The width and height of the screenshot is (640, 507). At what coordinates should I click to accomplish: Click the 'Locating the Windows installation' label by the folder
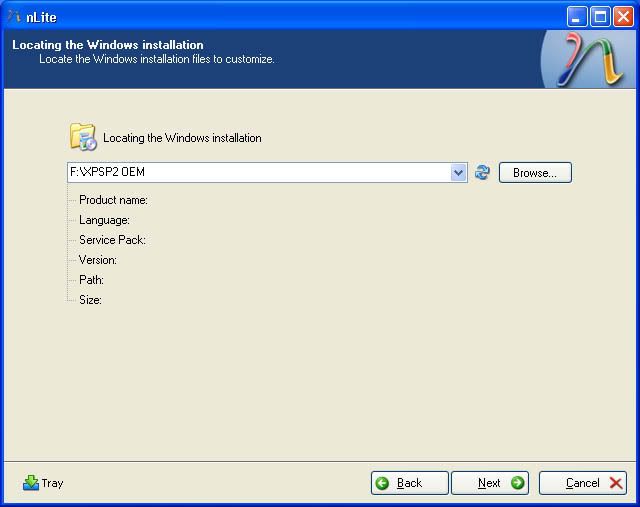coord(182,138)
